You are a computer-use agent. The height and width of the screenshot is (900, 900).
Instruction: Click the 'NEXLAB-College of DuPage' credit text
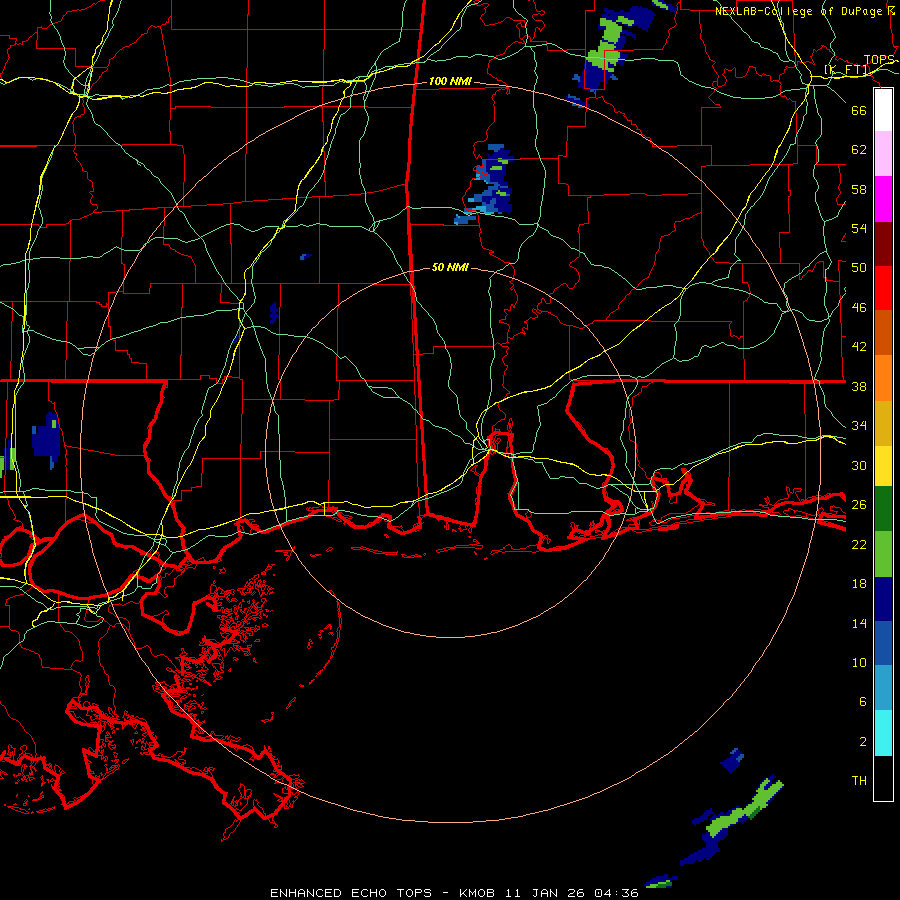tap(799, 11)
